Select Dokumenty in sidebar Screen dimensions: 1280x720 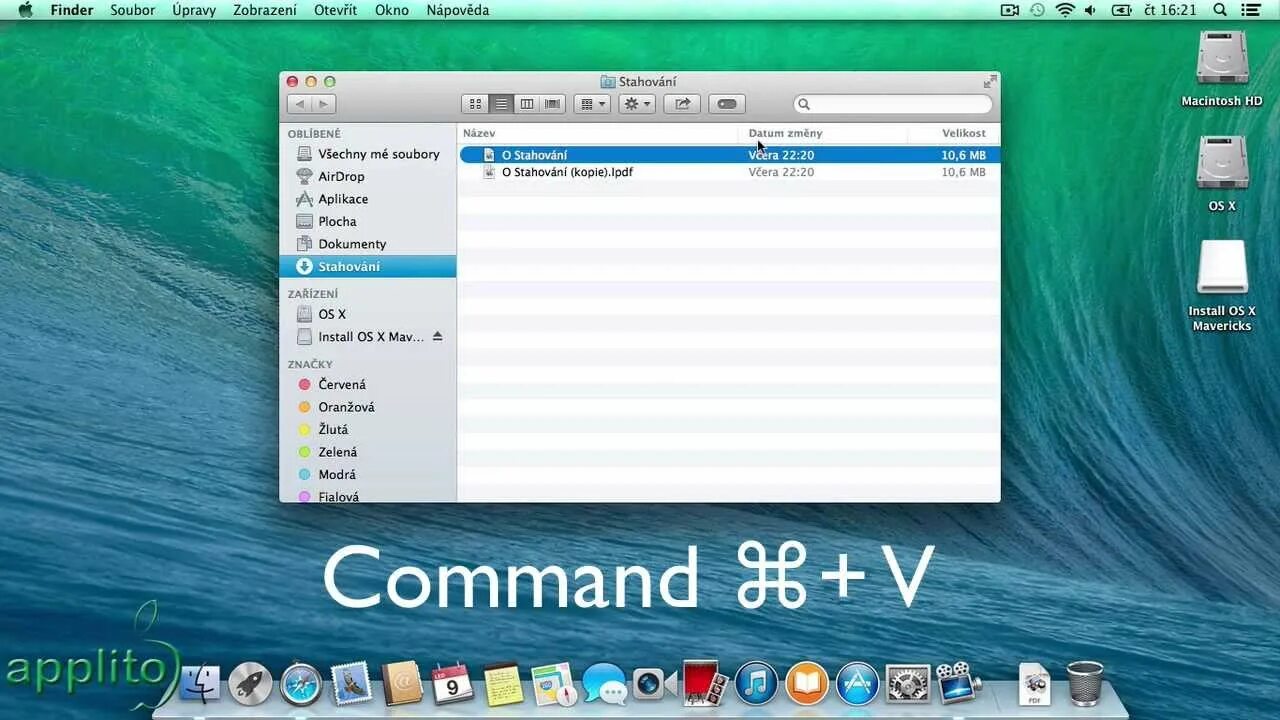[x=368, y=244]
